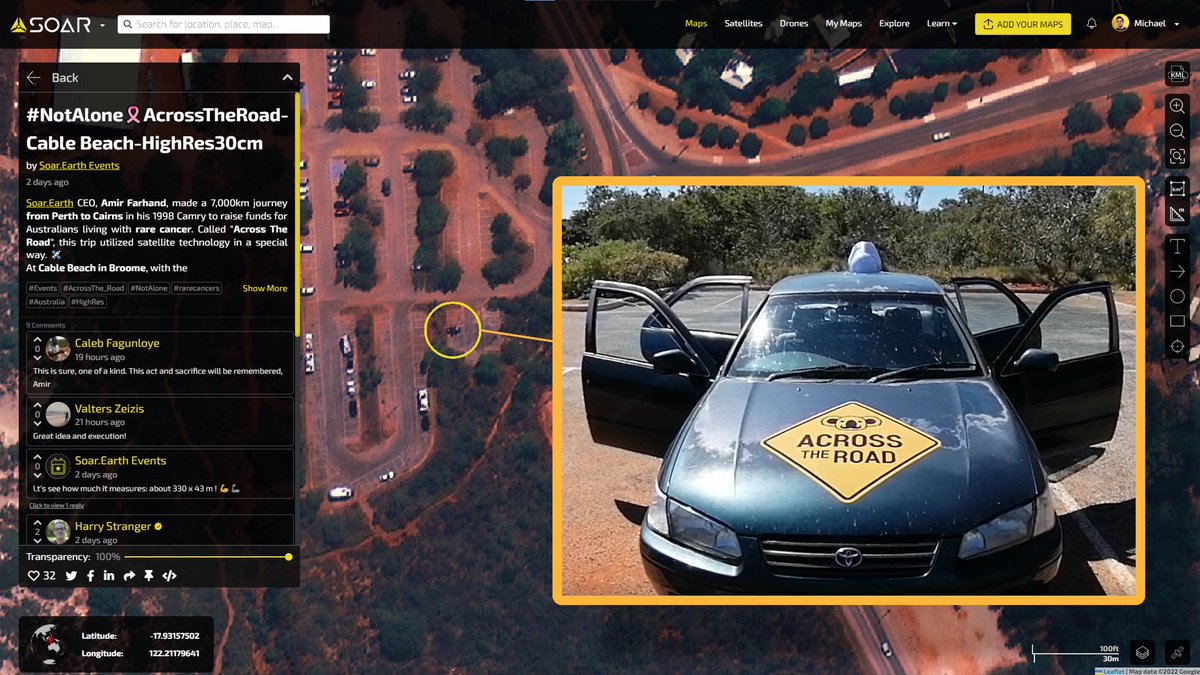Like the map with the heart icon
Image resolution: width=1200 pixels, height=675 pixels.
(33, 576)
